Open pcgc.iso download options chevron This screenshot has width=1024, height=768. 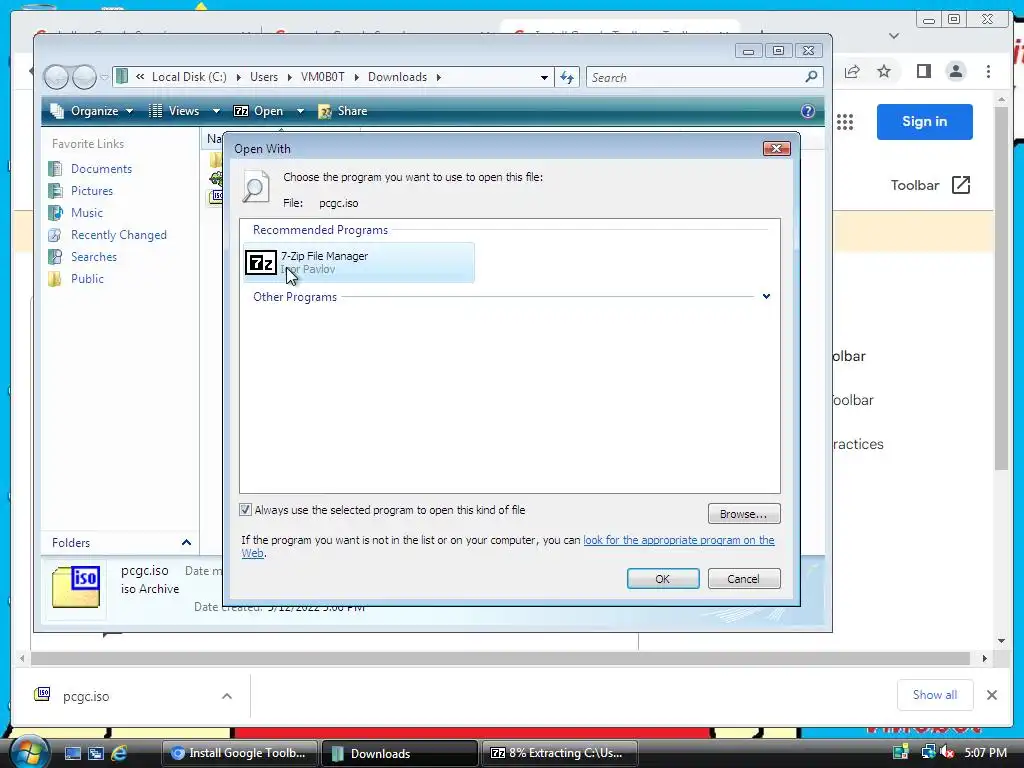tap(227, 696)
